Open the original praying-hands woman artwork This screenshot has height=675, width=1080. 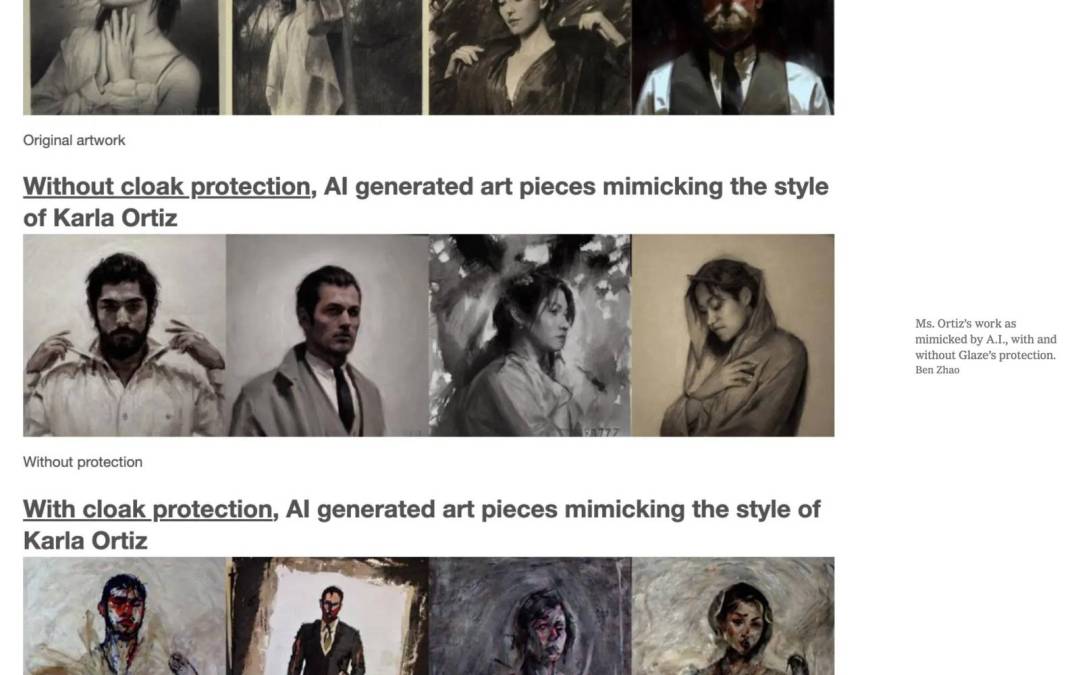coord(121,57)
